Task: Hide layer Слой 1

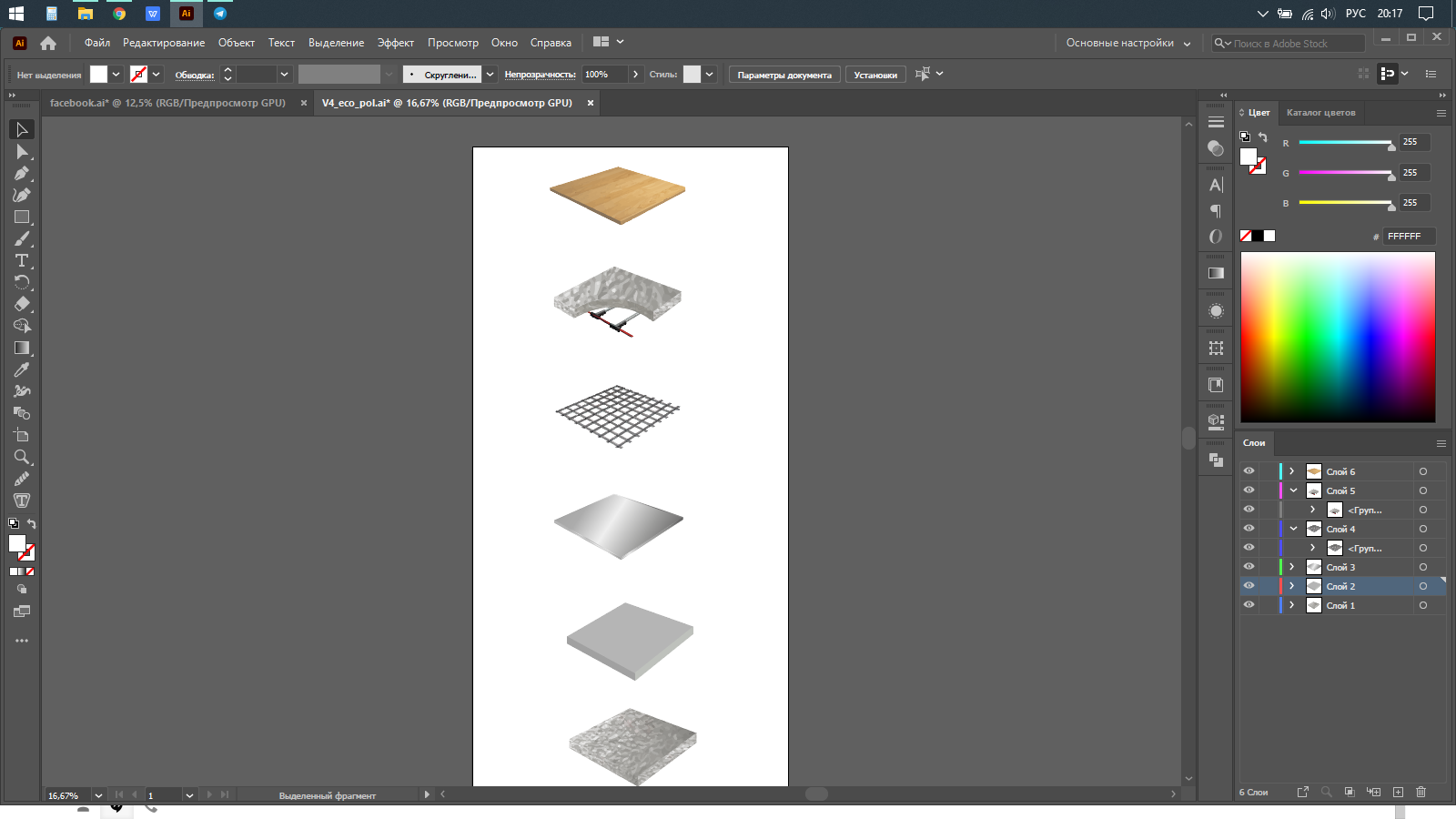Action: pos(1249,605)
